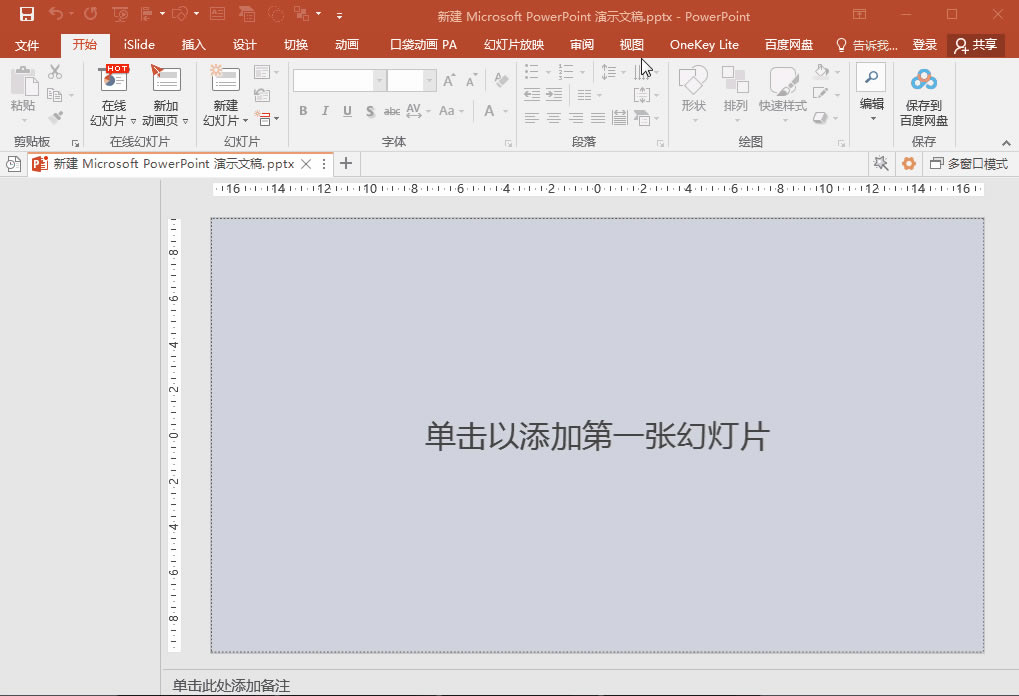Close the 新建 Microsoft PowerPoint 演示文稿.pptx document tab
This screenshot has width=1019, height=696.
[305, 164]
